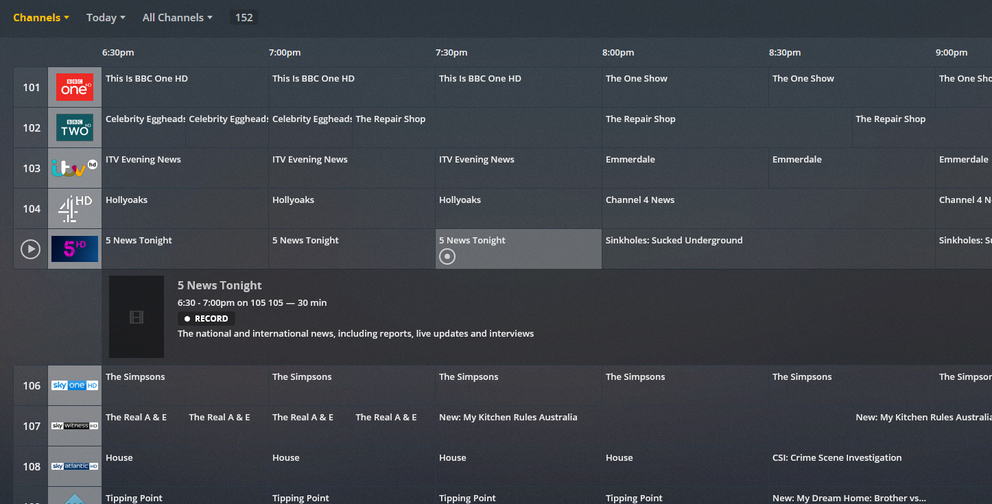The width and height of the screenshot is (992, 504).
Task: Select the highlighted 7:30pm 5 News Tonight cell
Action: tap(518, 249)
